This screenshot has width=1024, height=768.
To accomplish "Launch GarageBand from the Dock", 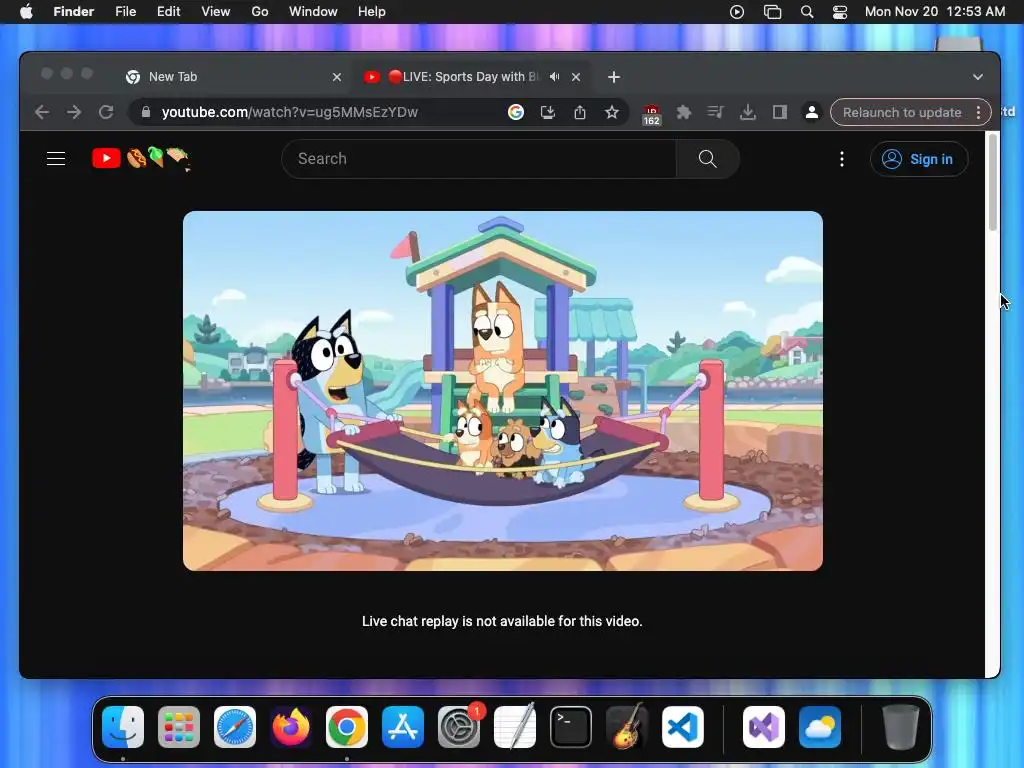I will [627, 727].
